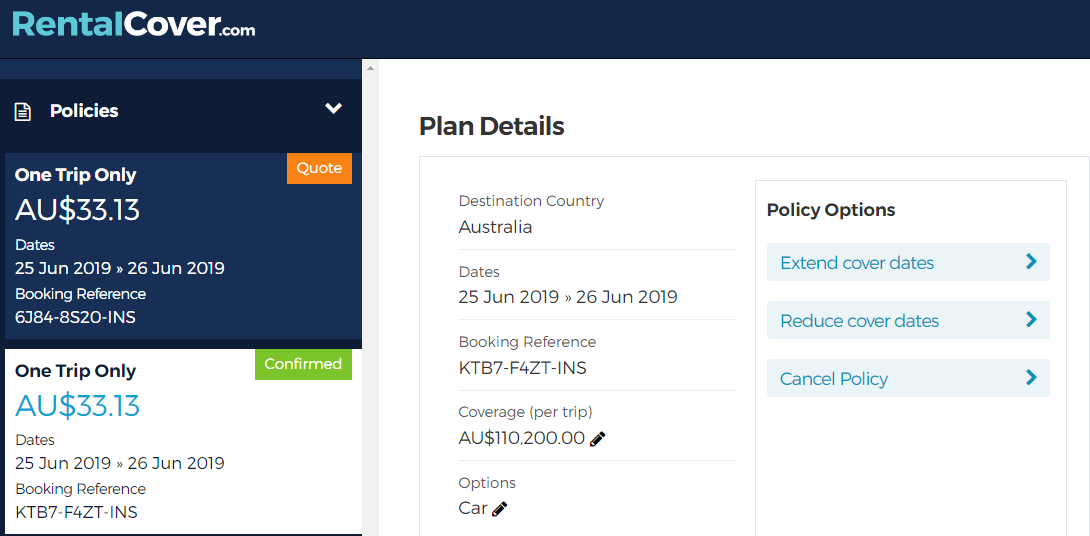
Task: Click the confirmed policy AU$33.13 price
Action: [x=78, y=406]
